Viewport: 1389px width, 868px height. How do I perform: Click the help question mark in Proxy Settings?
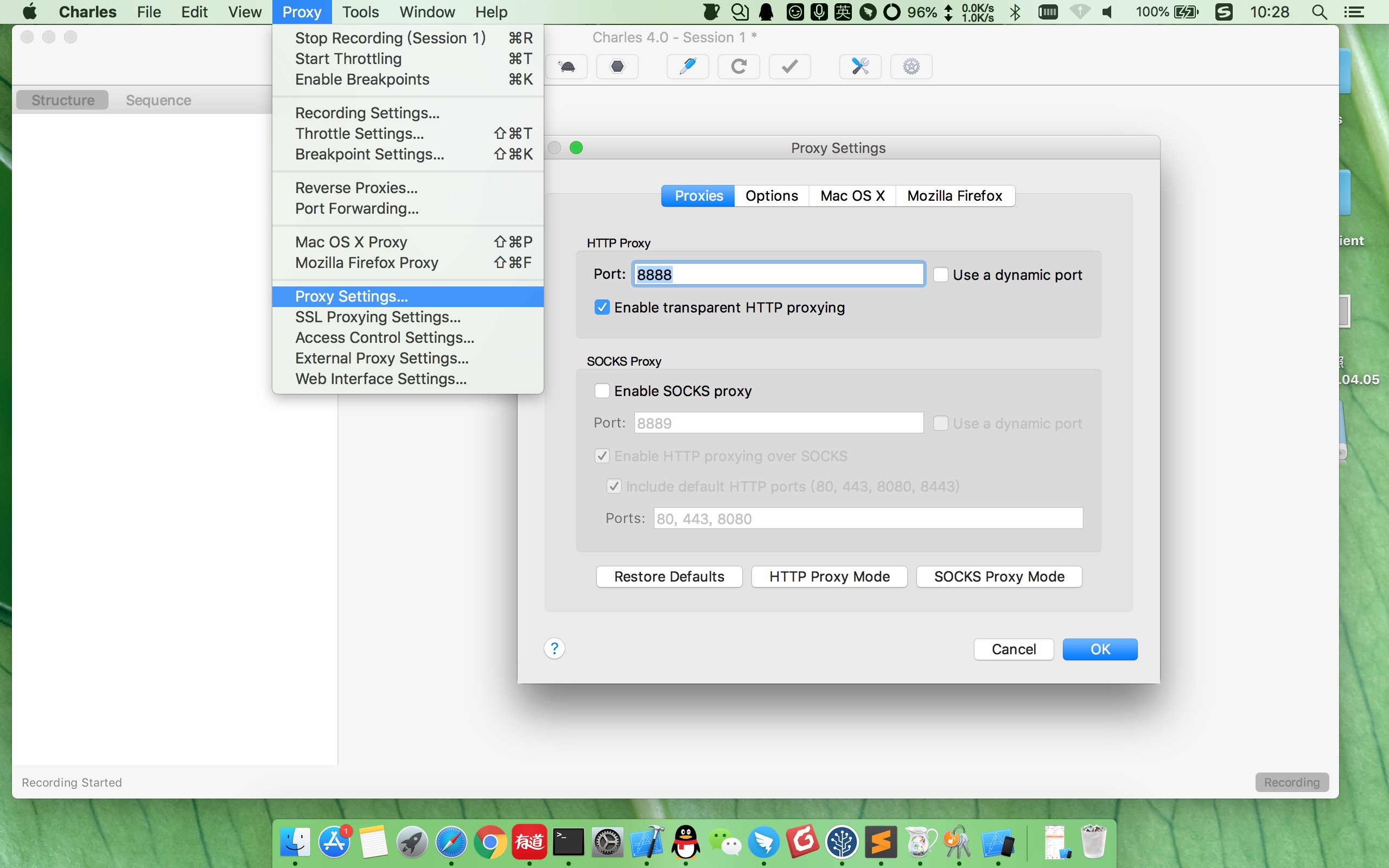pos(555,649)
